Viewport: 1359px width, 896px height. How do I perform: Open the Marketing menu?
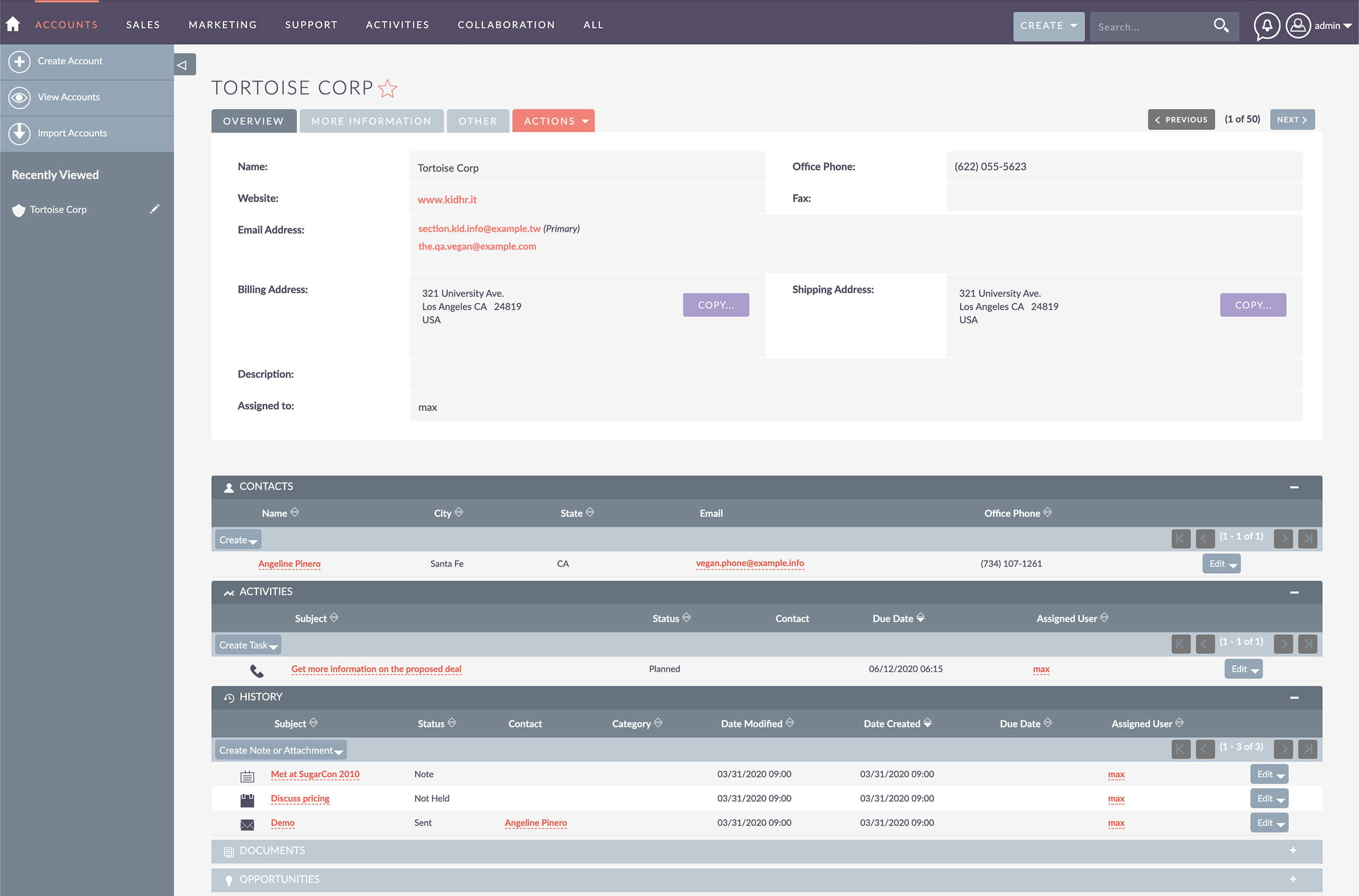point(222,24)
